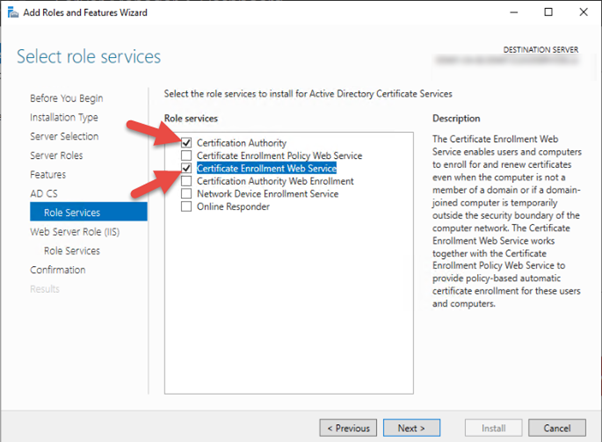Select Certificate Enrollment Web Service label

point(266,168)
